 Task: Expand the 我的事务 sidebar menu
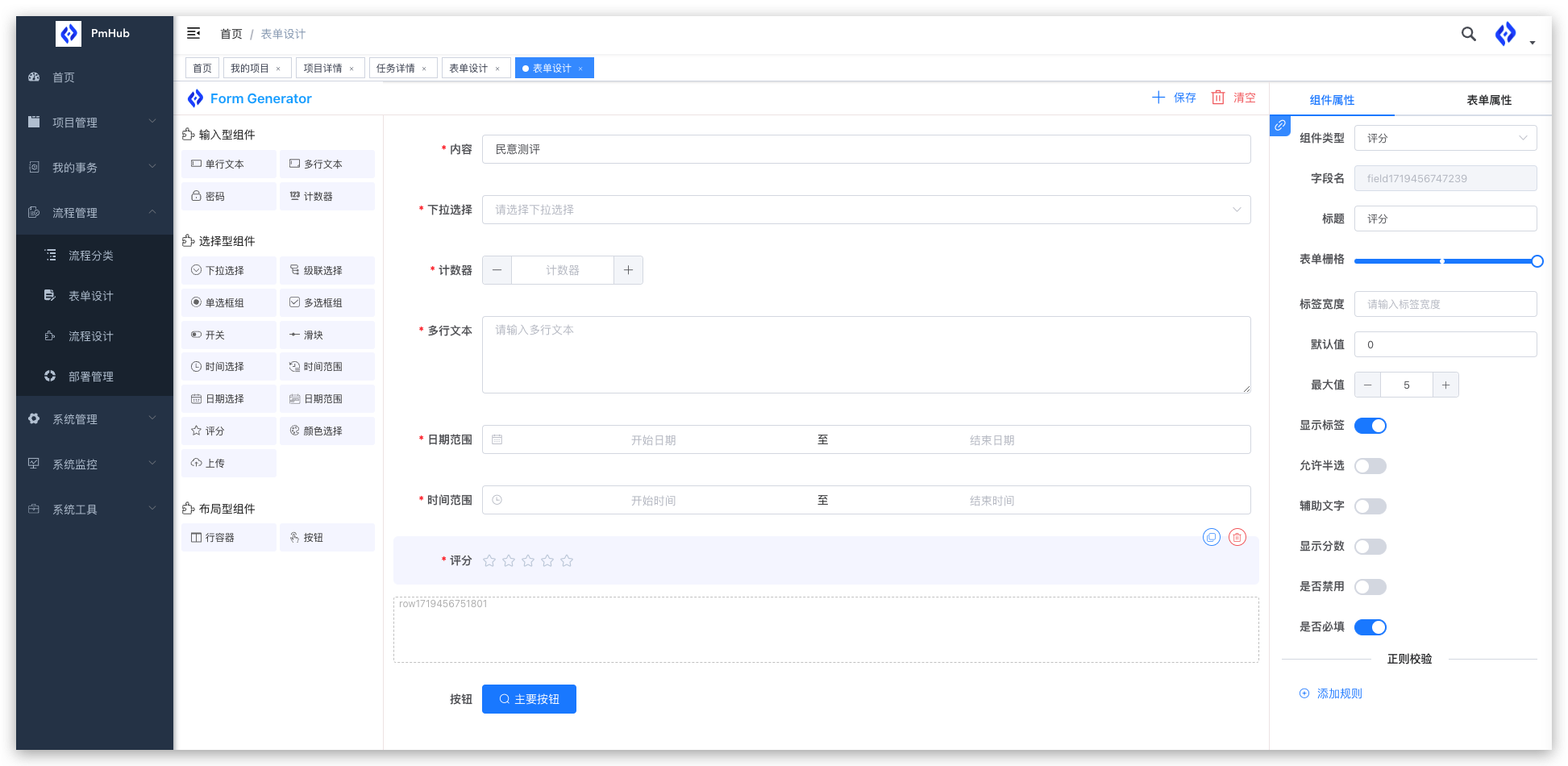click(94, 167)
